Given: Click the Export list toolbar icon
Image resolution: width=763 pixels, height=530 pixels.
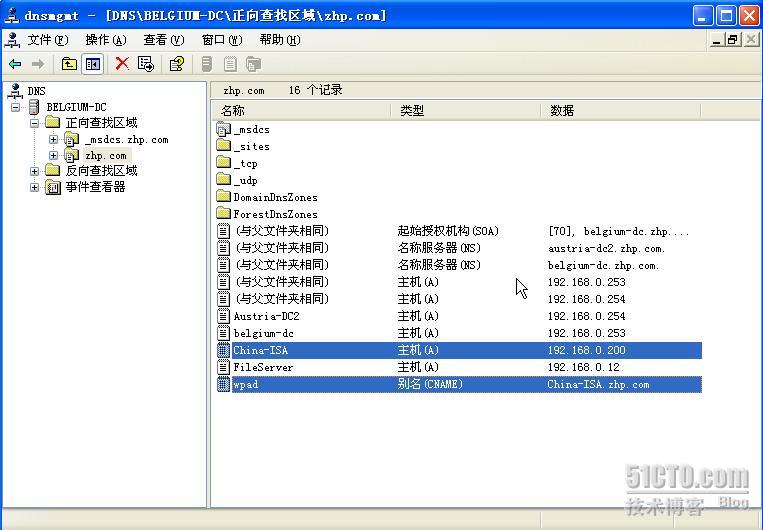Looking at the screenshot, I should click(x=145, y=64).
